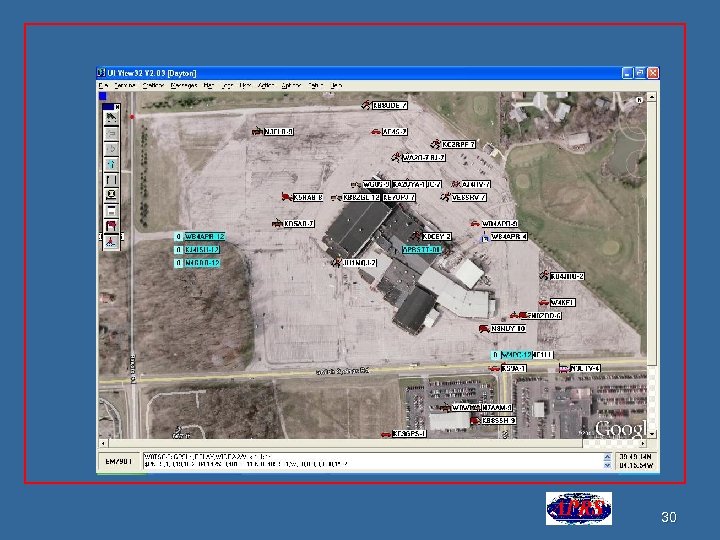Click the cyan up-arrow toolbar icon
The width and height of the screenshot is (720, 540).
[x=111, y=164]
